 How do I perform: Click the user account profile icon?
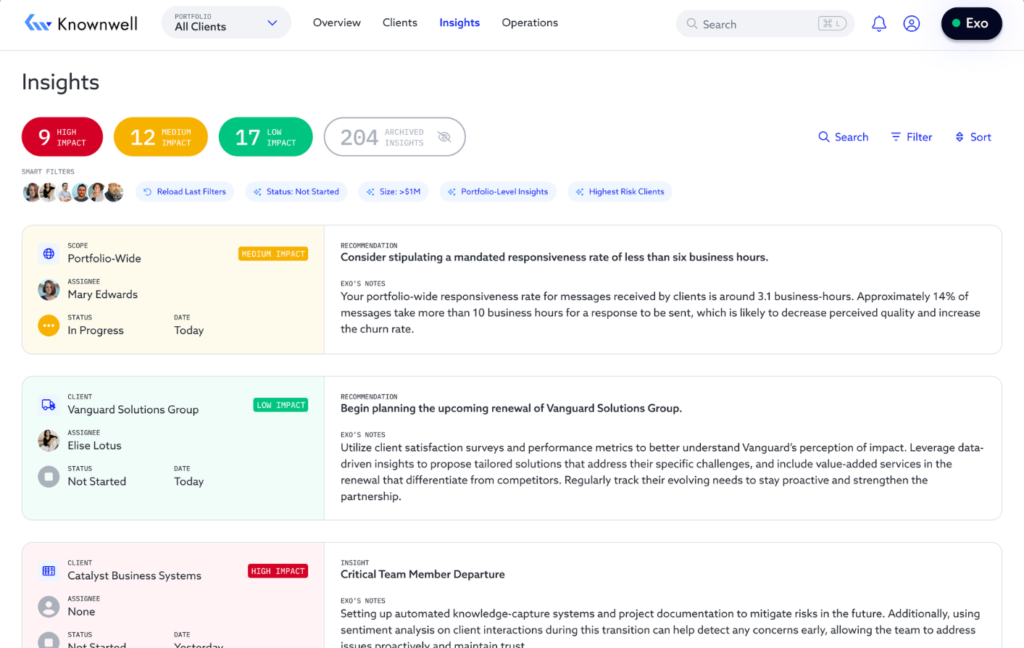point(911,23)
